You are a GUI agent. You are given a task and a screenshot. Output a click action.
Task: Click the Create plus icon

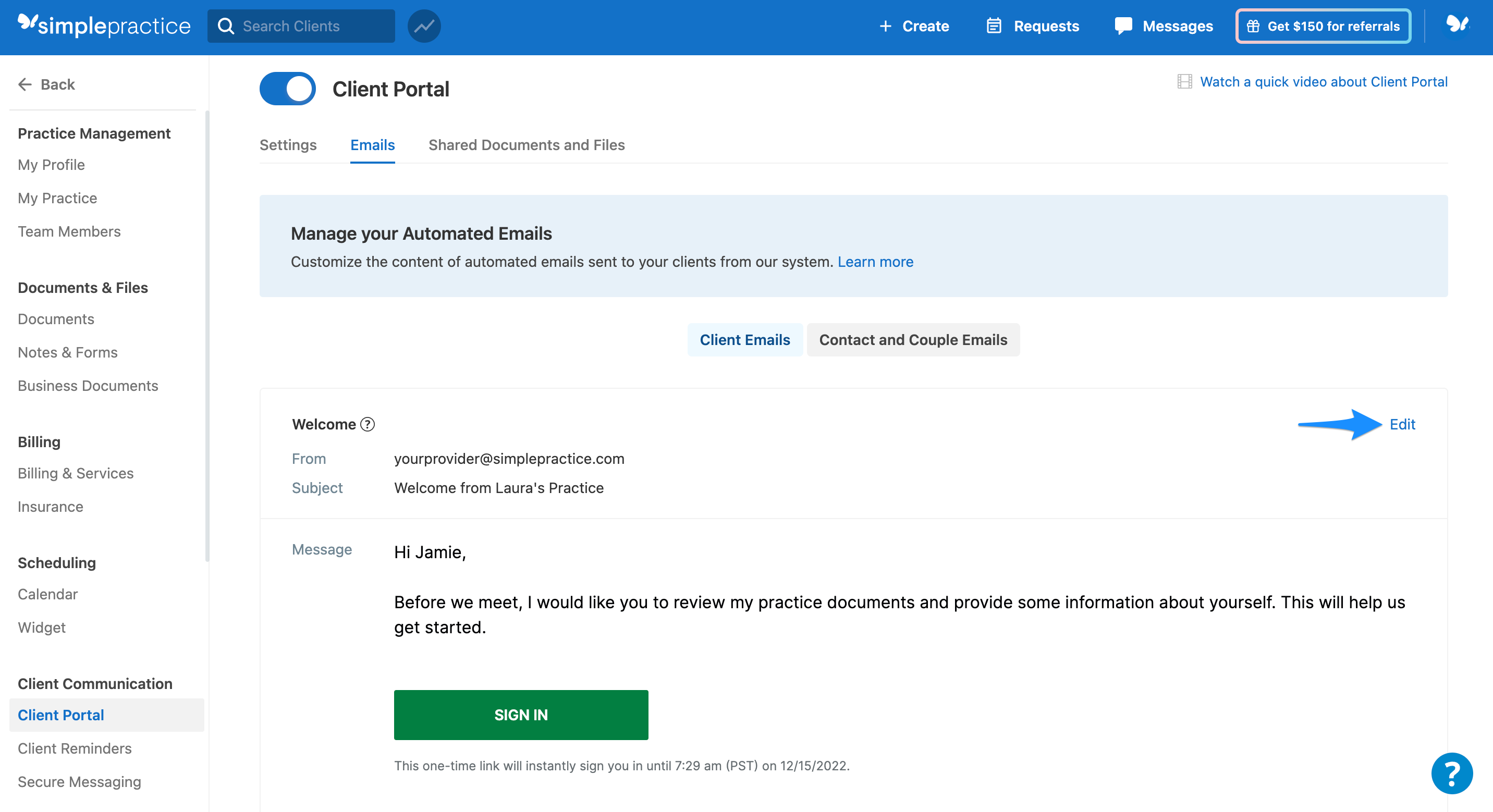pos(886,26)
